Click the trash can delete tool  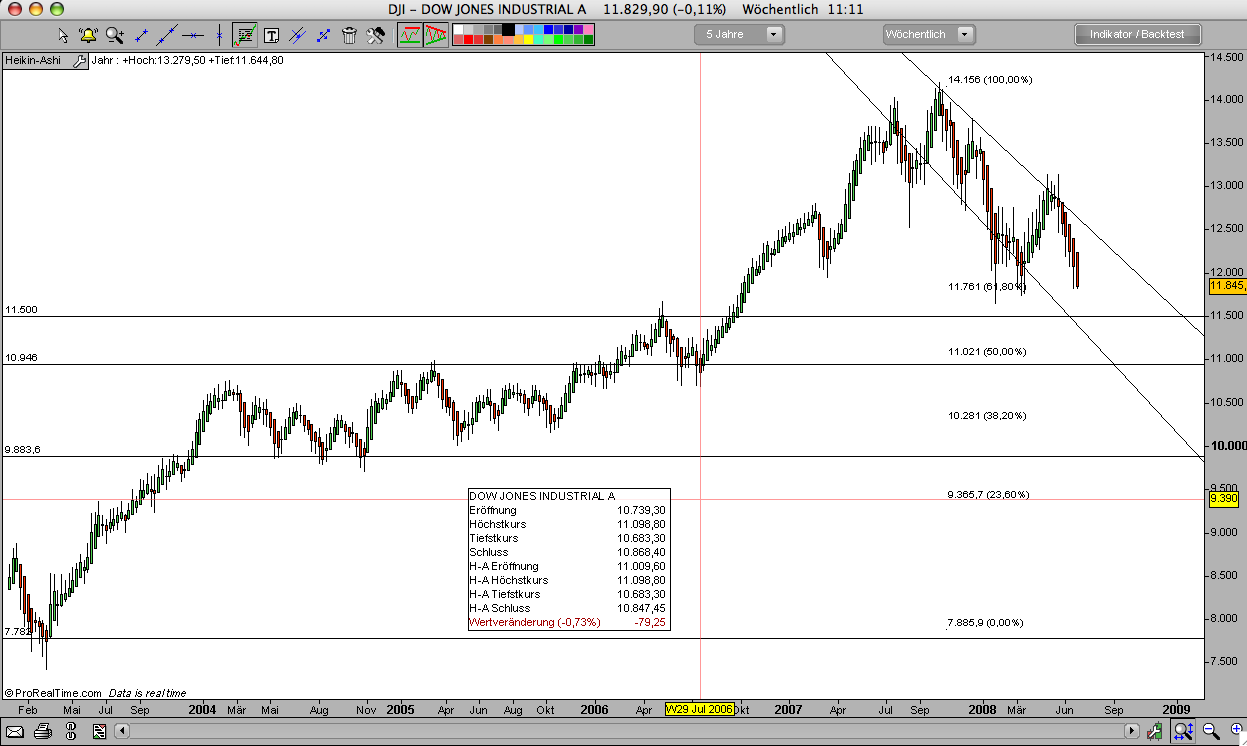[x=350, y=35]
